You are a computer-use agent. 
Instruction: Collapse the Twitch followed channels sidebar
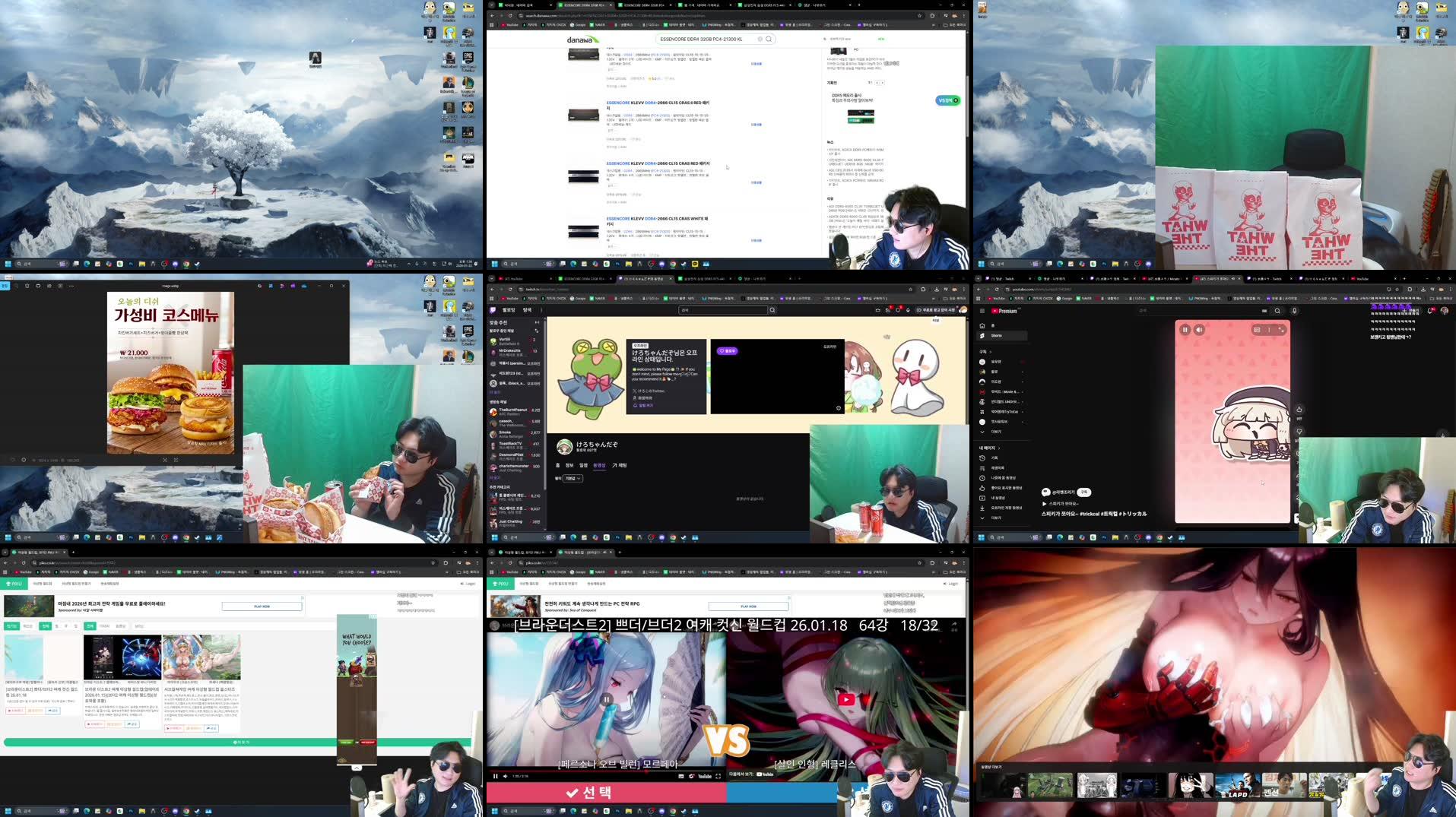click(537, 322)
